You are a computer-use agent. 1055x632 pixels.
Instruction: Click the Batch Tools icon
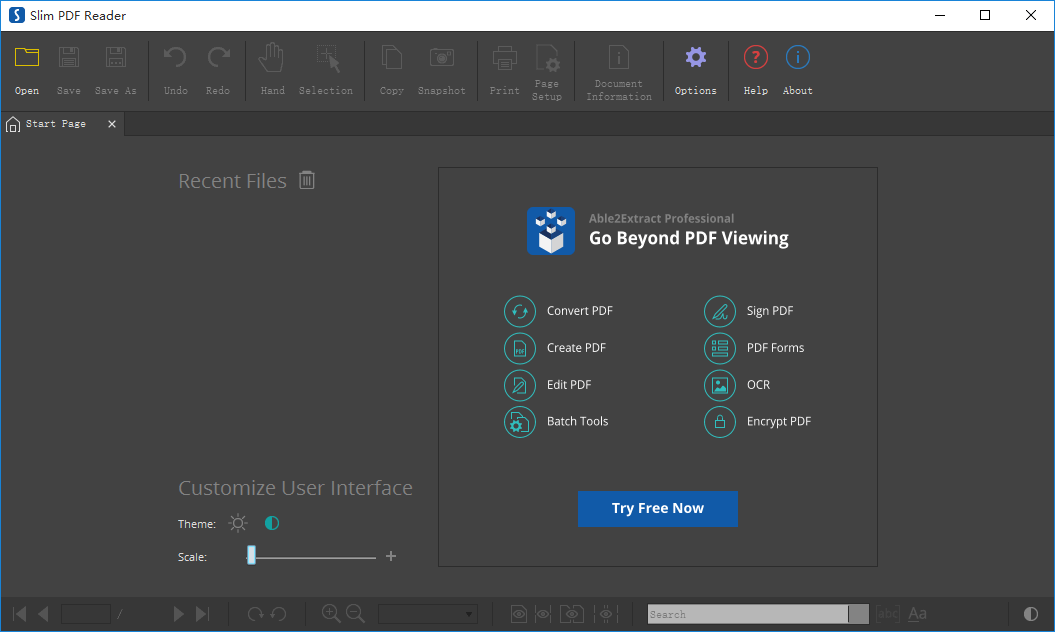click(519, 422)
